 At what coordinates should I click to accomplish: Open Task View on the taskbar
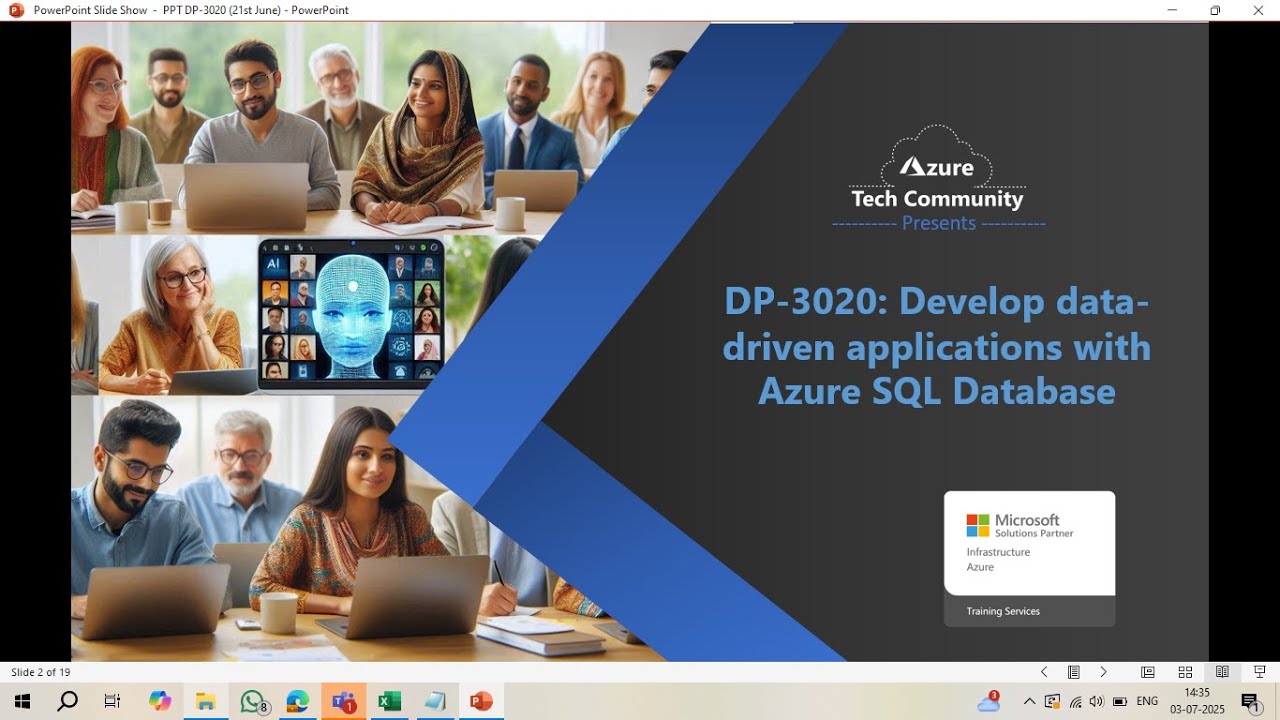113,701
